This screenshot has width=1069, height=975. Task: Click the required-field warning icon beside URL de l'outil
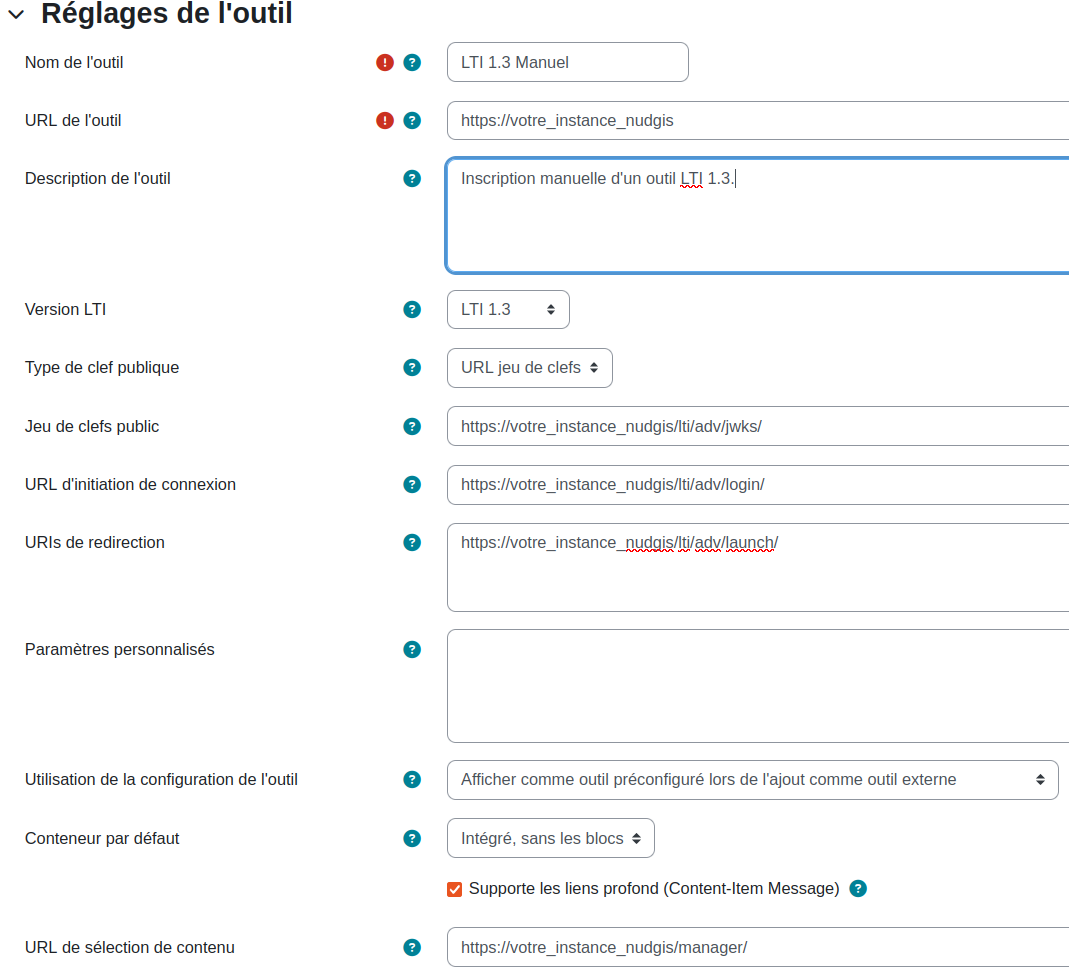click(385, 121)
